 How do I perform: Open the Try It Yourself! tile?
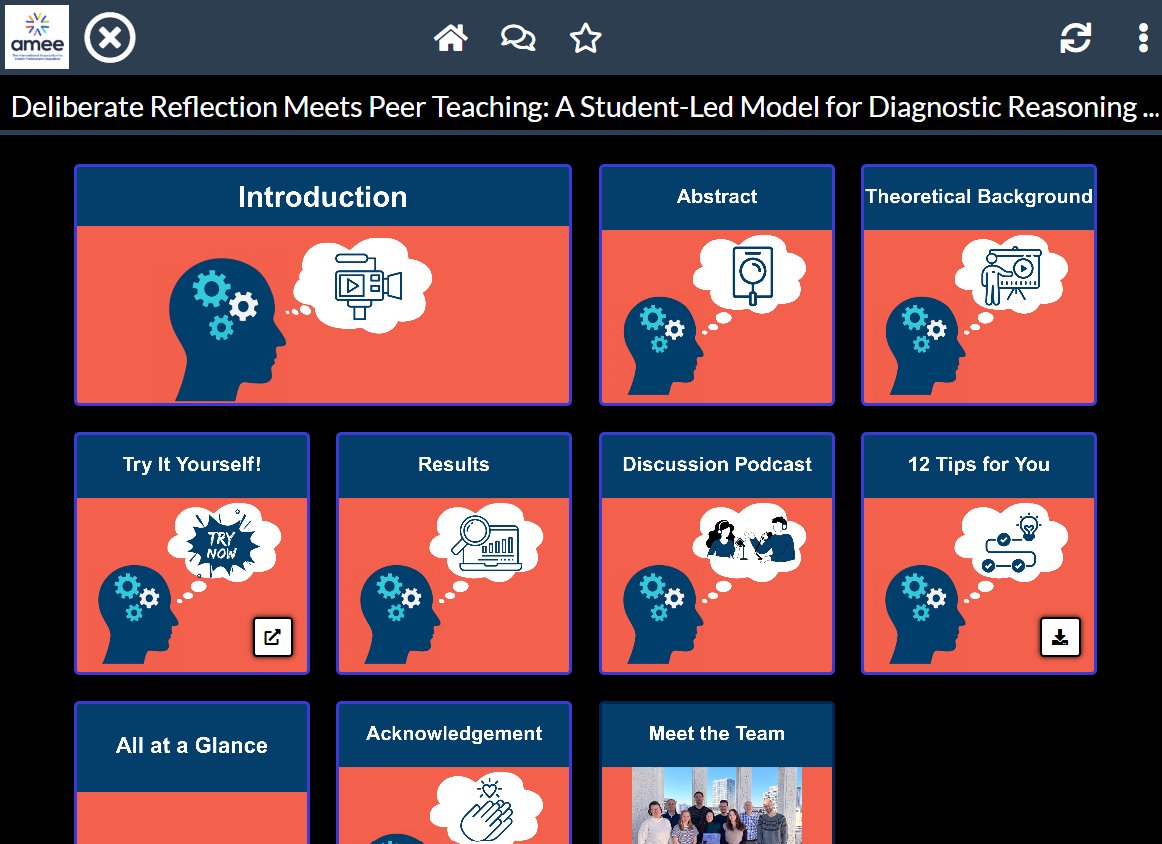192,554
